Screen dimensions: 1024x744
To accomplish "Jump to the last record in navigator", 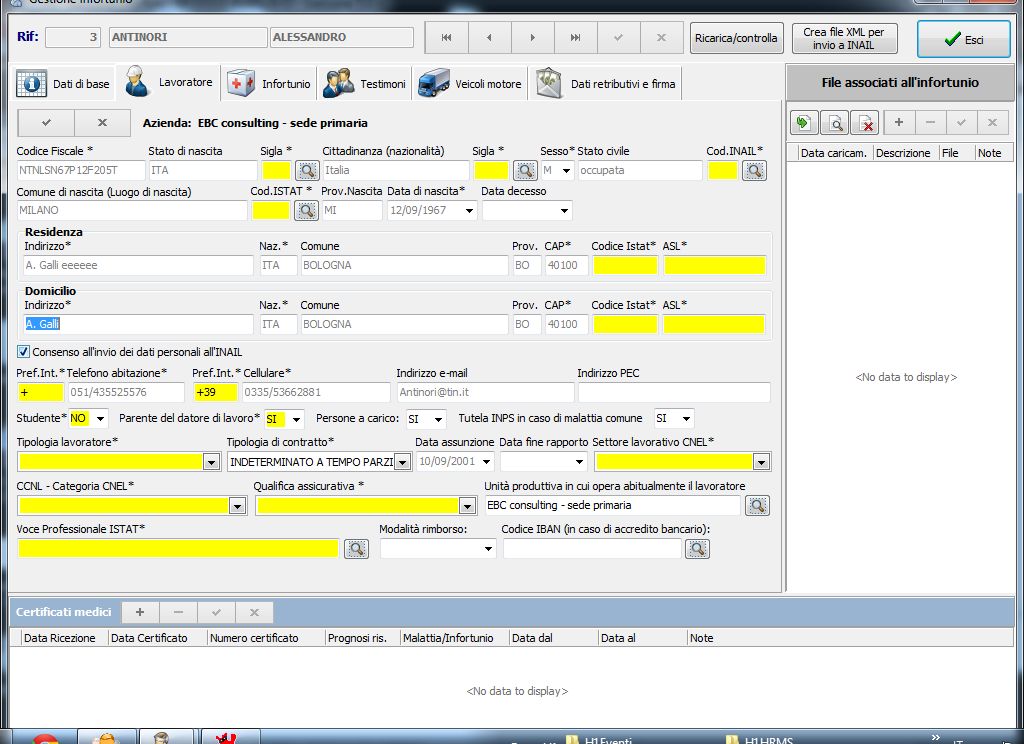I will [x=575, y=37].
